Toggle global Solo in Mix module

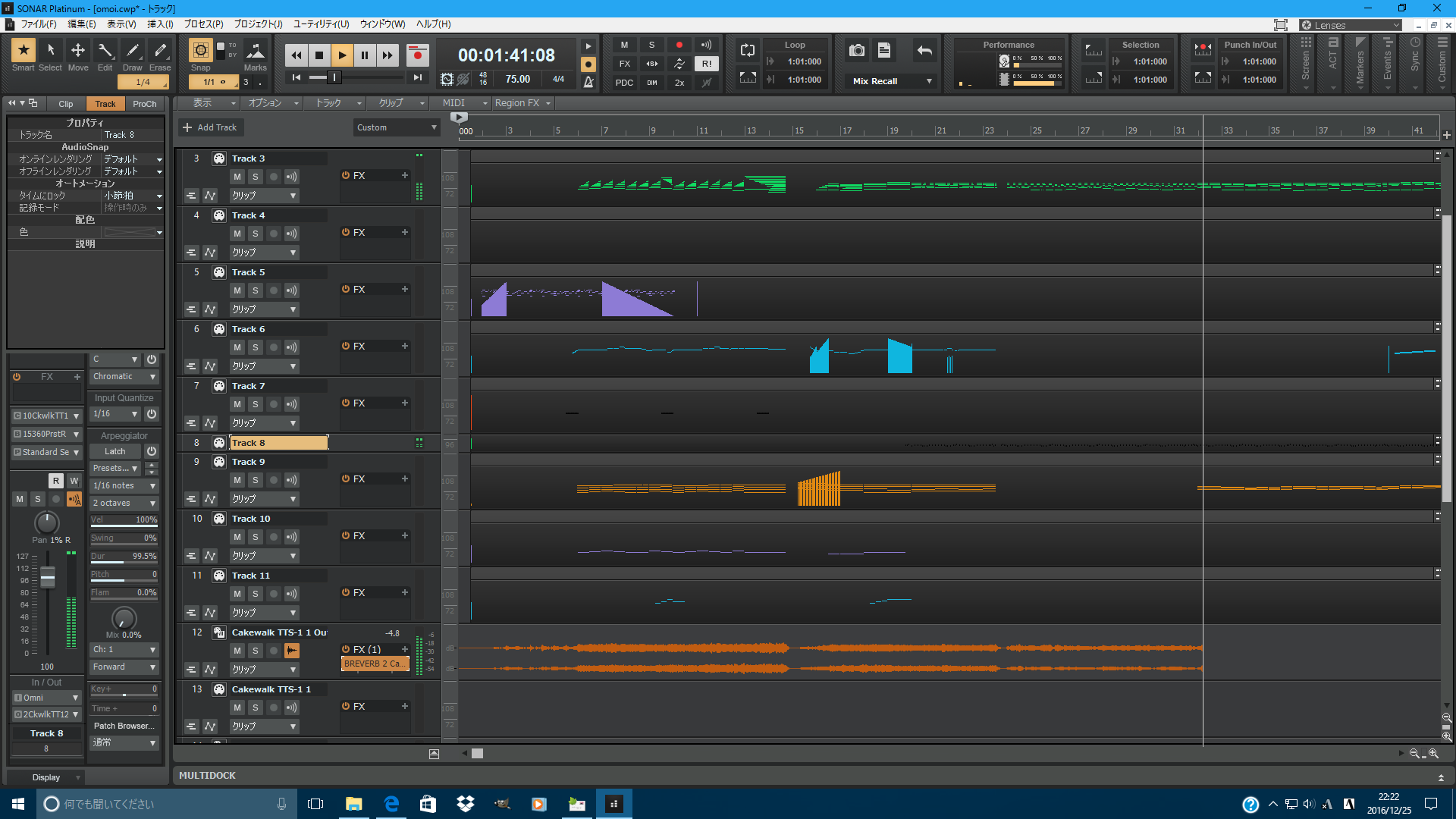tap(651, 45)
